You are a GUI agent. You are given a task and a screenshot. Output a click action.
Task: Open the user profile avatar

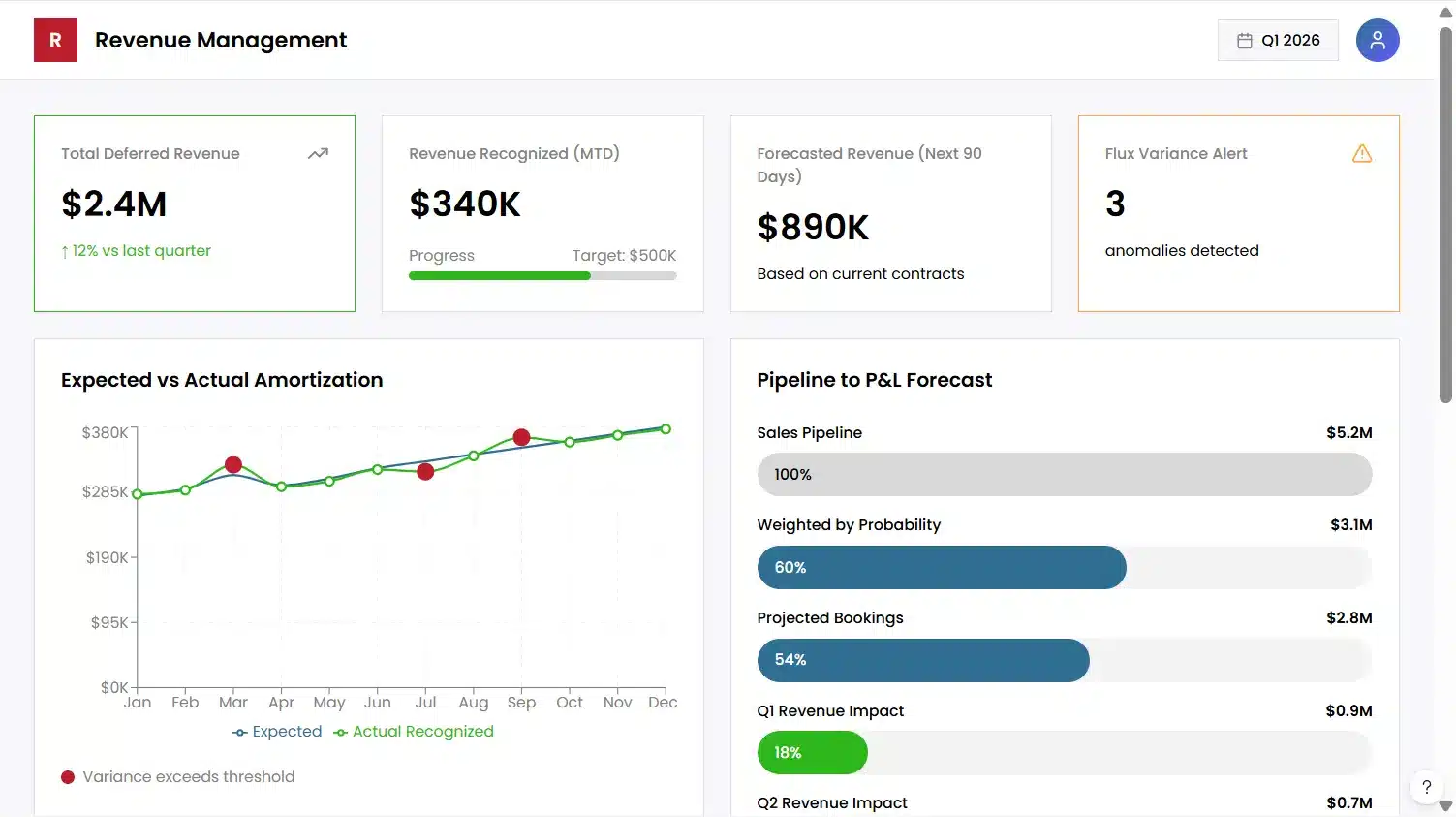point(1377,41)
